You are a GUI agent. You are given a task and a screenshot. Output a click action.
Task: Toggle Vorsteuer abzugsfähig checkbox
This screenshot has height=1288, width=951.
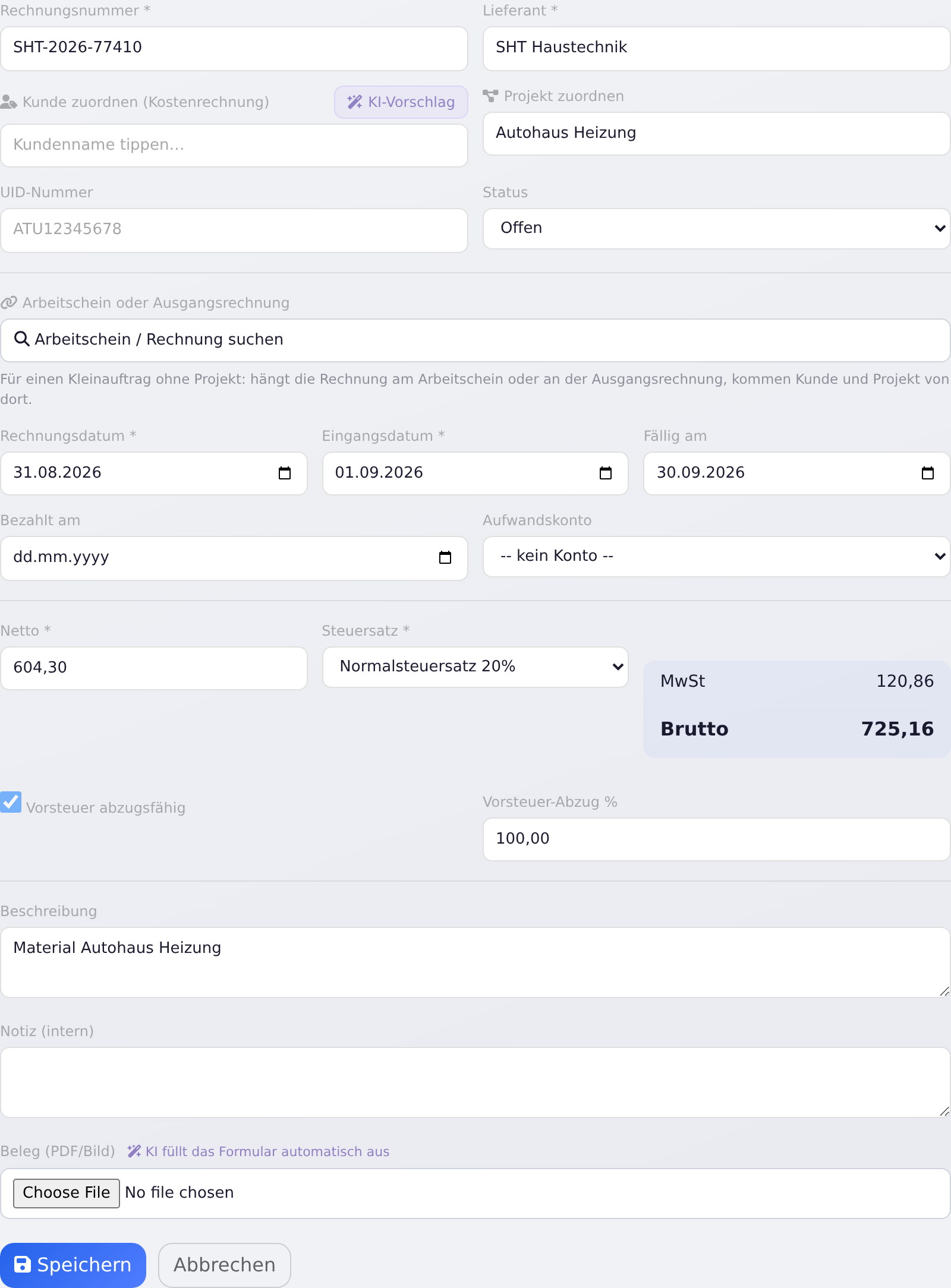pyautogui.click(x=11, y=802)
